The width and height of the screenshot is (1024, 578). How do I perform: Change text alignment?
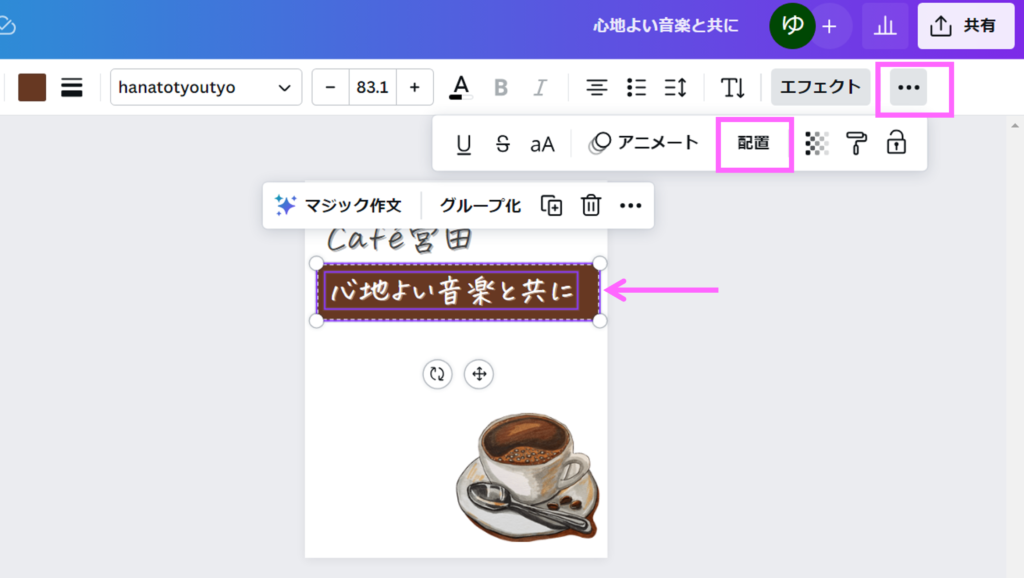597,87
